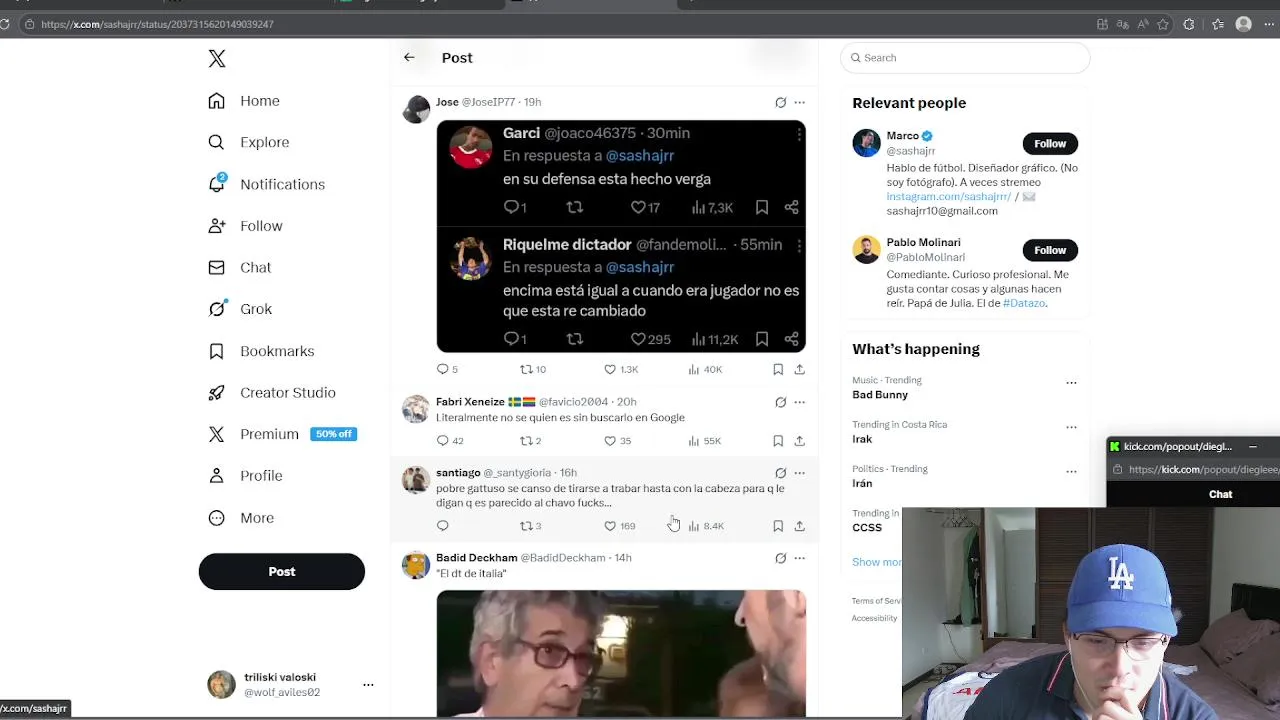The image size is (1280, 720).
Task: Expand the More menu in sidebar
Action: point(241,518)
